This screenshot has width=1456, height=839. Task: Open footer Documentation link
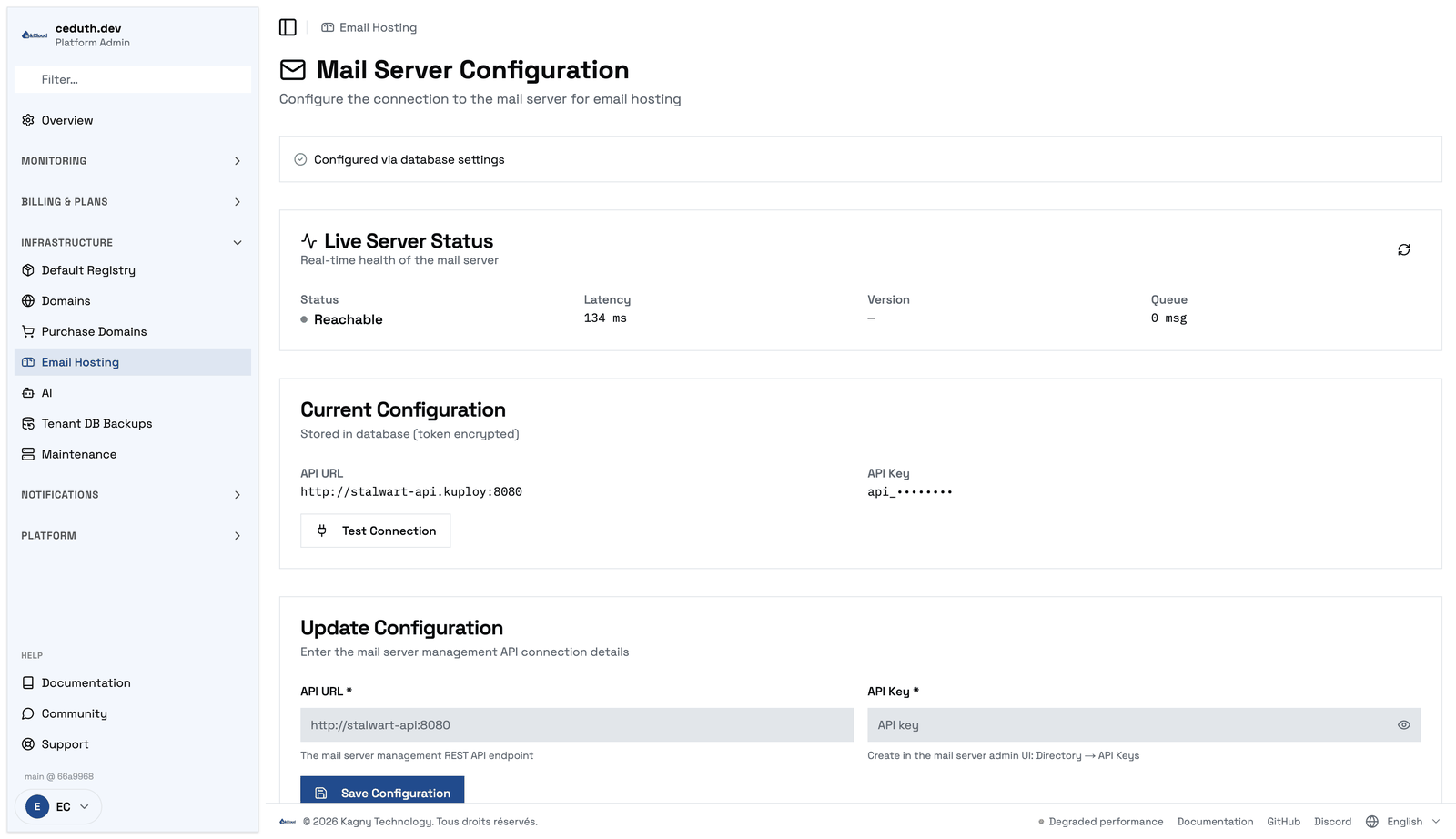pos(1215,822)
